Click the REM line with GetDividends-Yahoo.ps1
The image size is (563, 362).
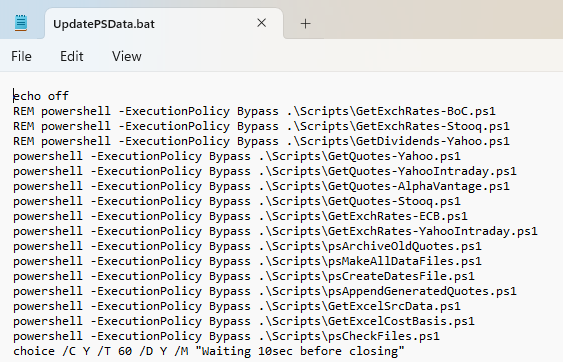coord(261,141)
